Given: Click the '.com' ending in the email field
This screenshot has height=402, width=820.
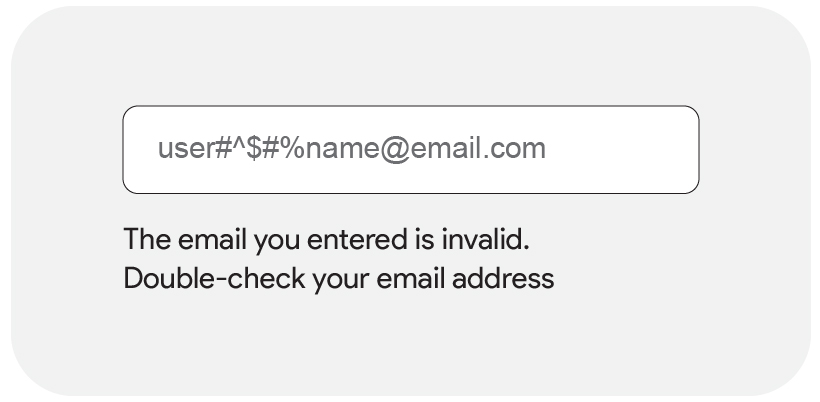Looking at the screenshot, I should point(514,150).
